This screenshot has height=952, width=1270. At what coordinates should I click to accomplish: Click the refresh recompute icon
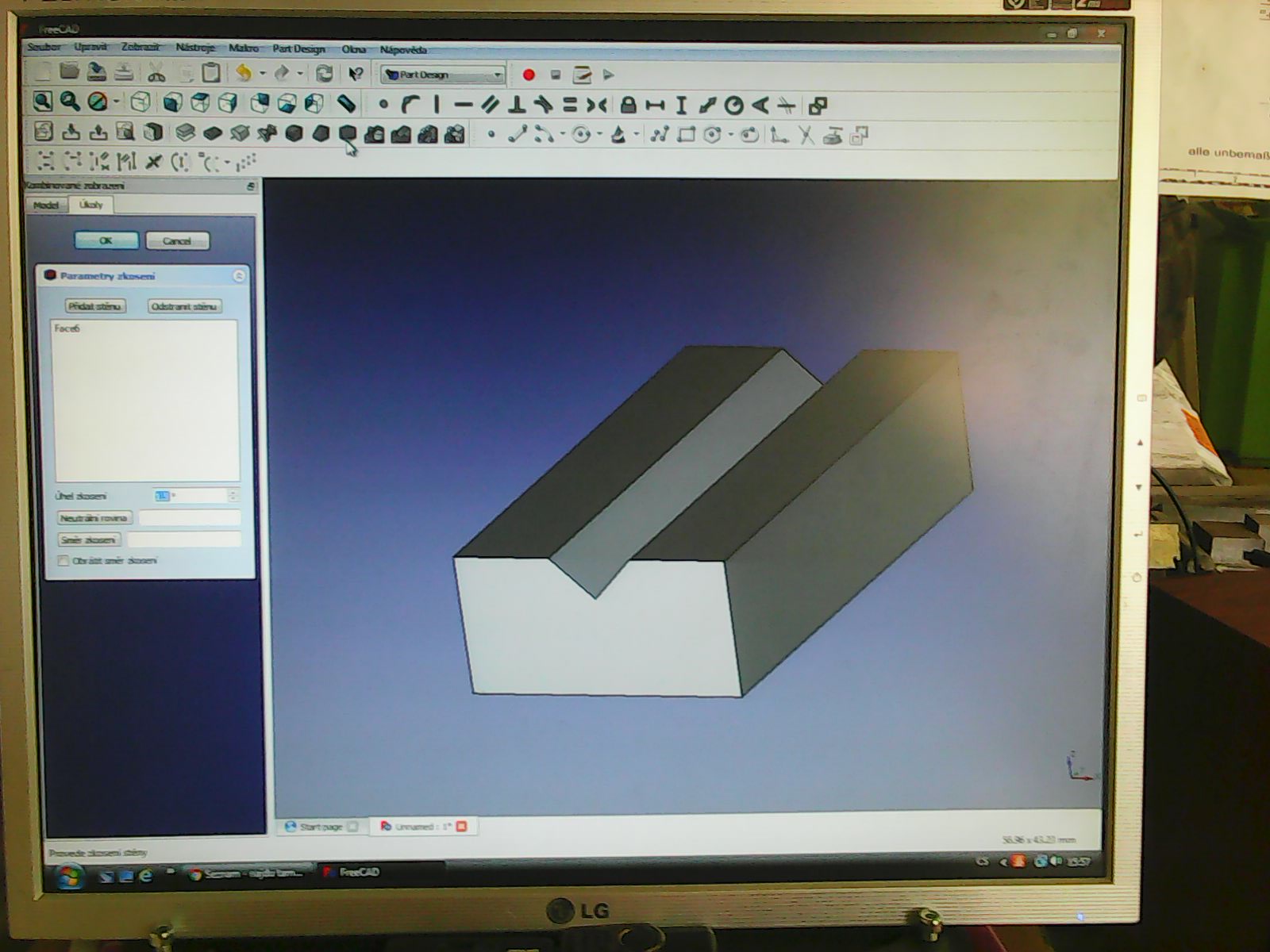pos(324,74)
